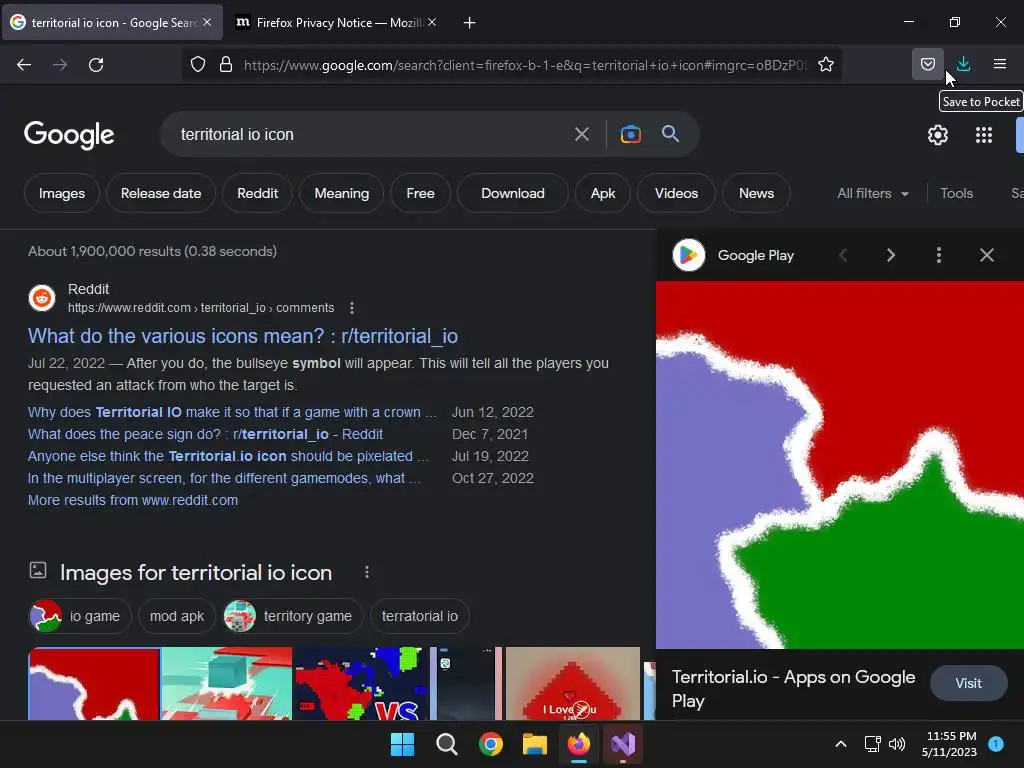Select the Release date filter chip
1024x768 pixels.
pos(161,193)
